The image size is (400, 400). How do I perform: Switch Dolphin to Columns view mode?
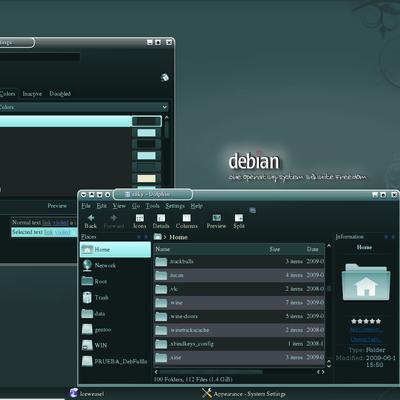187,221
